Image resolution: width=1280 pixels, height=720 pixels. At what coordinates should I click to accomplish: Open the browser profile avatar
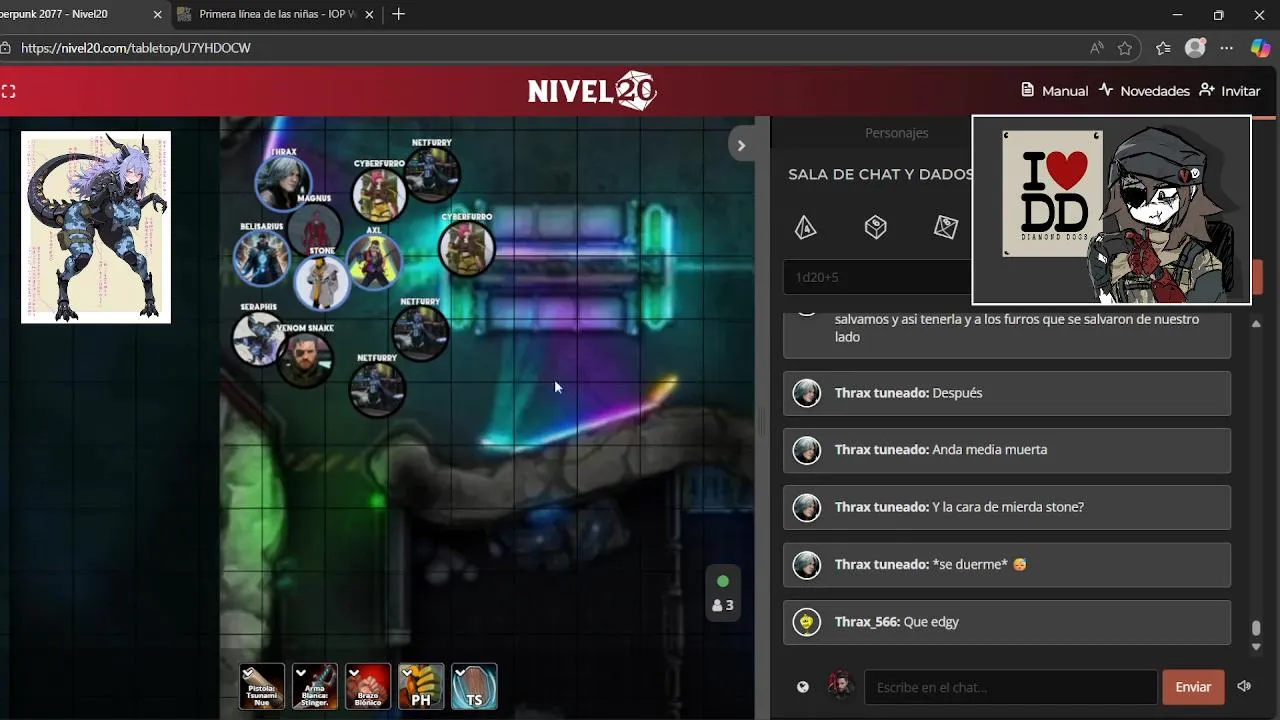(1195, 48)
